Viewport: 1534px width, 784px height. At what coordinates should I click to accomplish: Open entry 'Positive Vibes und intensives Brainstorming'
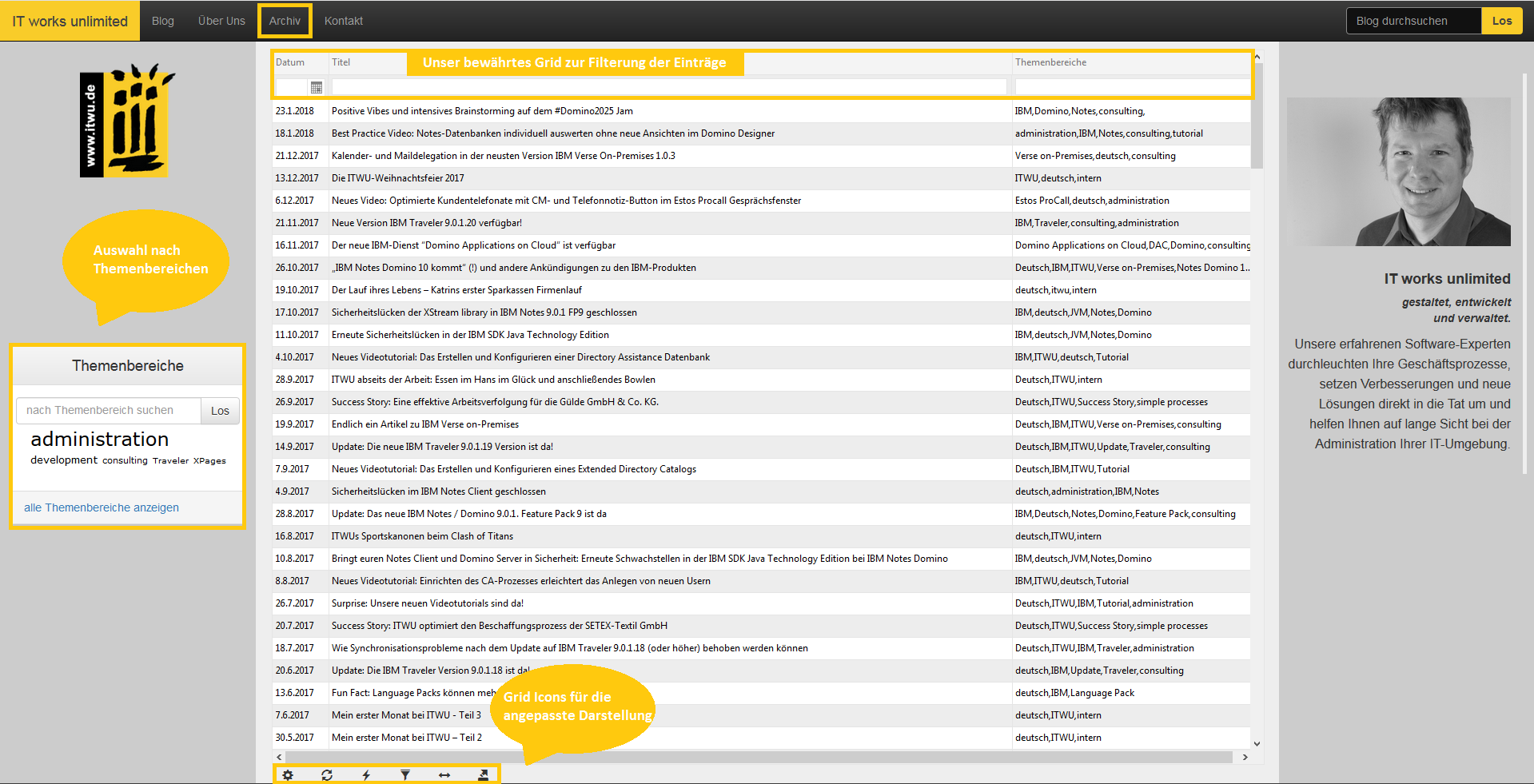482,111
